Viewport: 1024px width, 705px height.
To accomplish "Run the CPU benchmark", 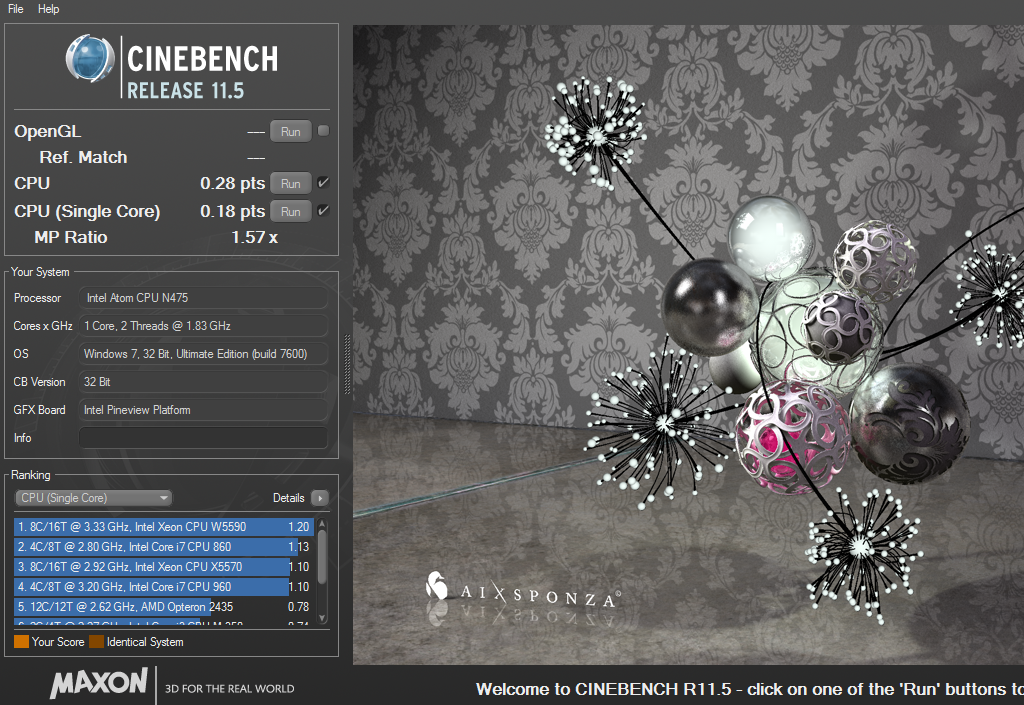I will [291, 183].
